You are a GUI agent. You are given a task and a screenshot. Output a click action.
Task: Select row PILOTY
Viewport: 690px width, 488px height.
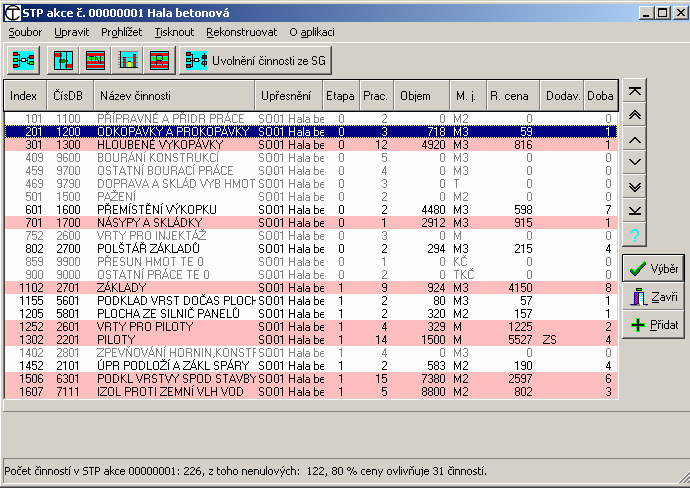[x=311, y=340]
